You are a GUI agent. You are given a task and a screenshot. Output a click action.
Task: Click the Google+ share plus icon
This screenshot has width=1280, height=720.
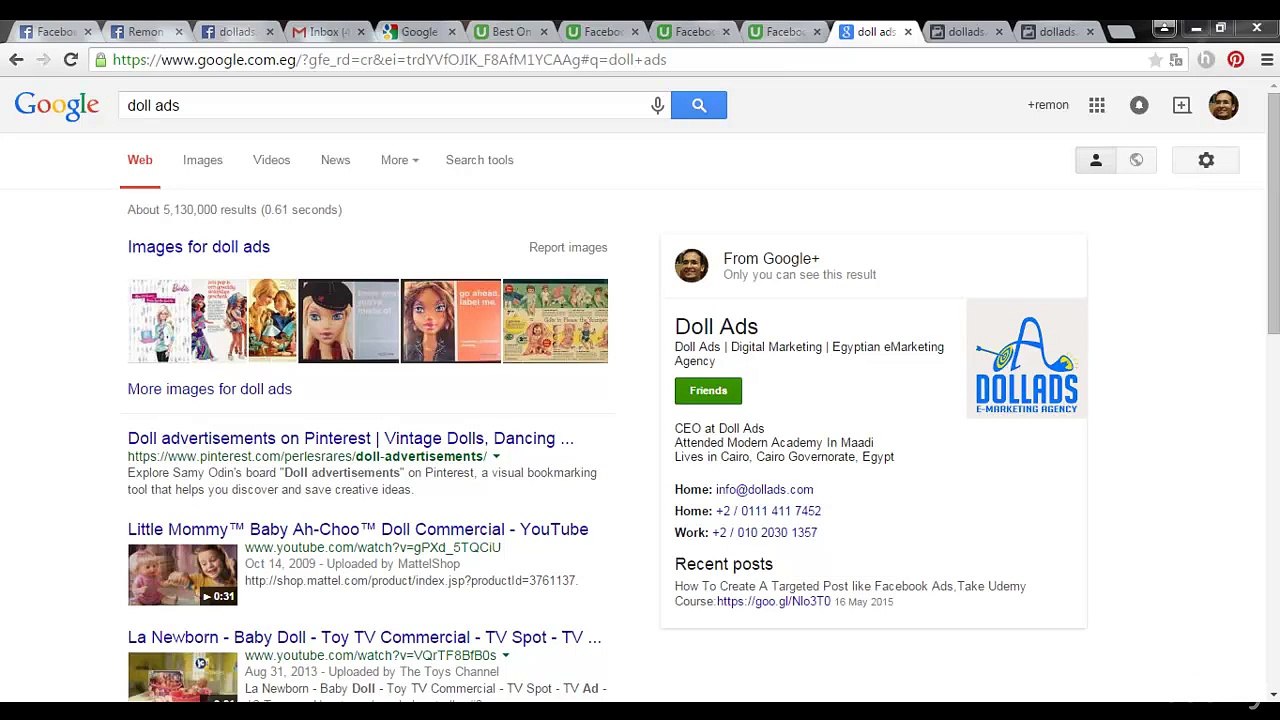click(1182, 105)
